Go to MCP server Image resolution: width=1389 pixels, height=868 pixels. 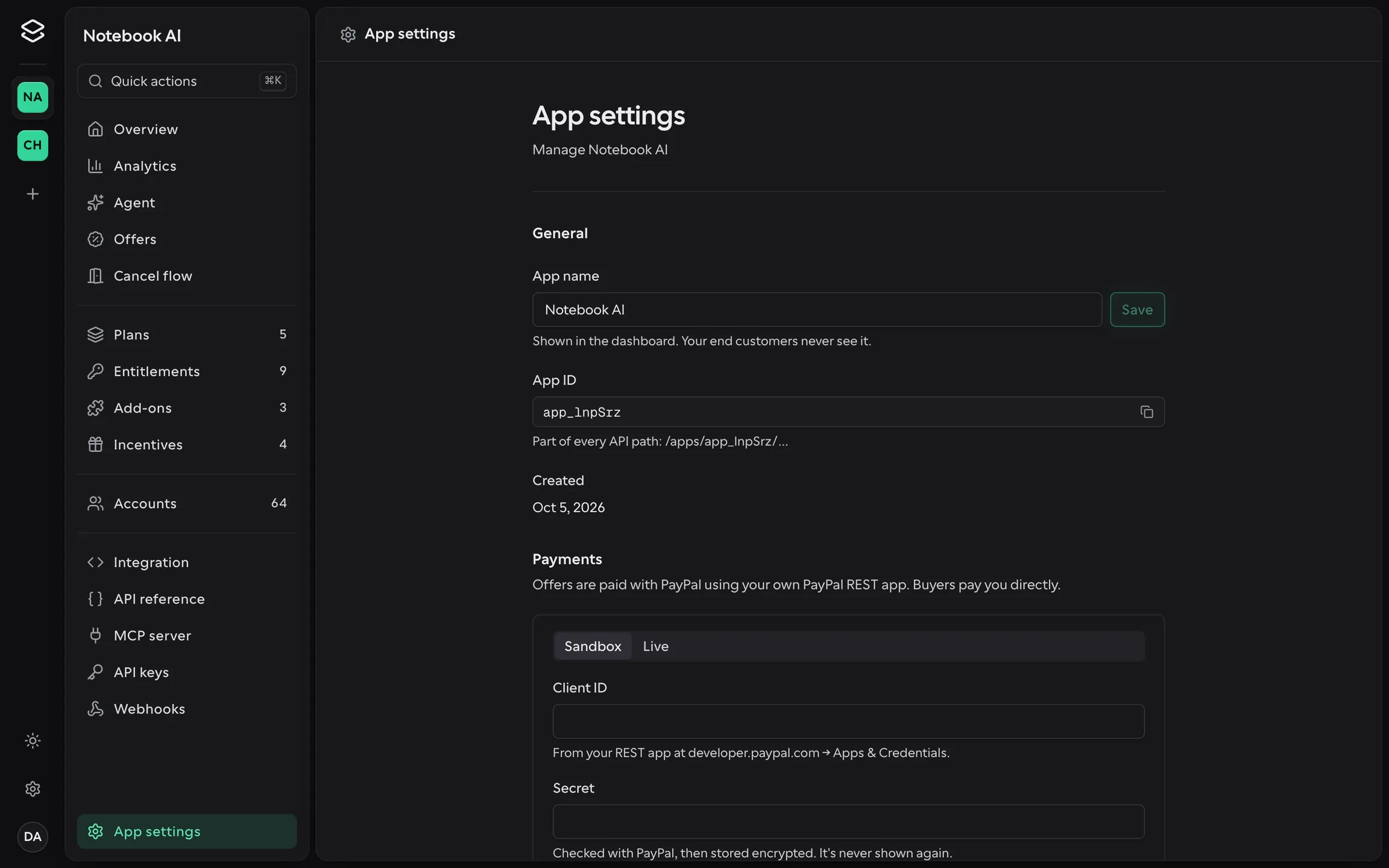[187, 635]
